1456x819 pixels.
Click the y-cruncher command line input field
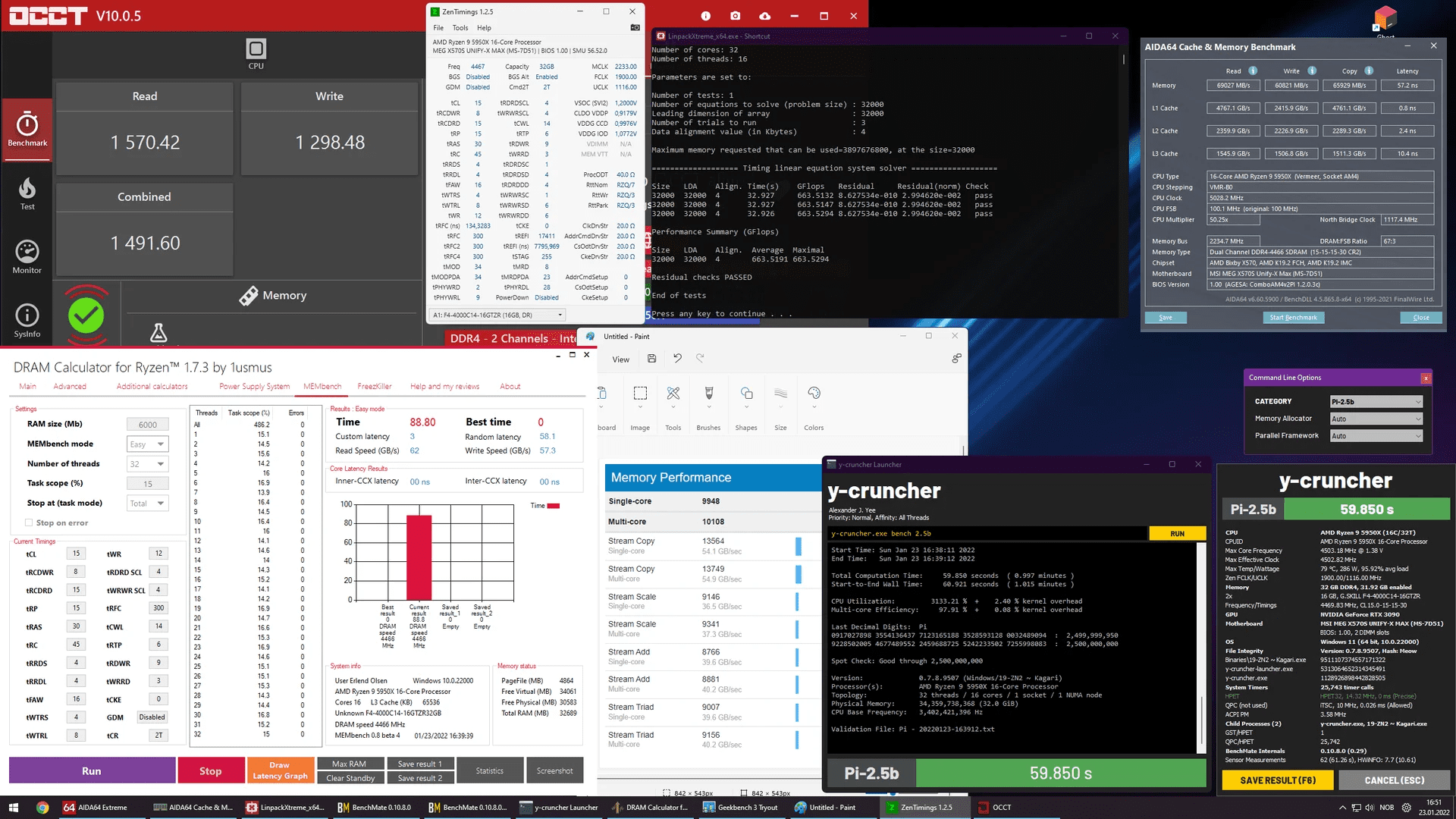[987, 534]
